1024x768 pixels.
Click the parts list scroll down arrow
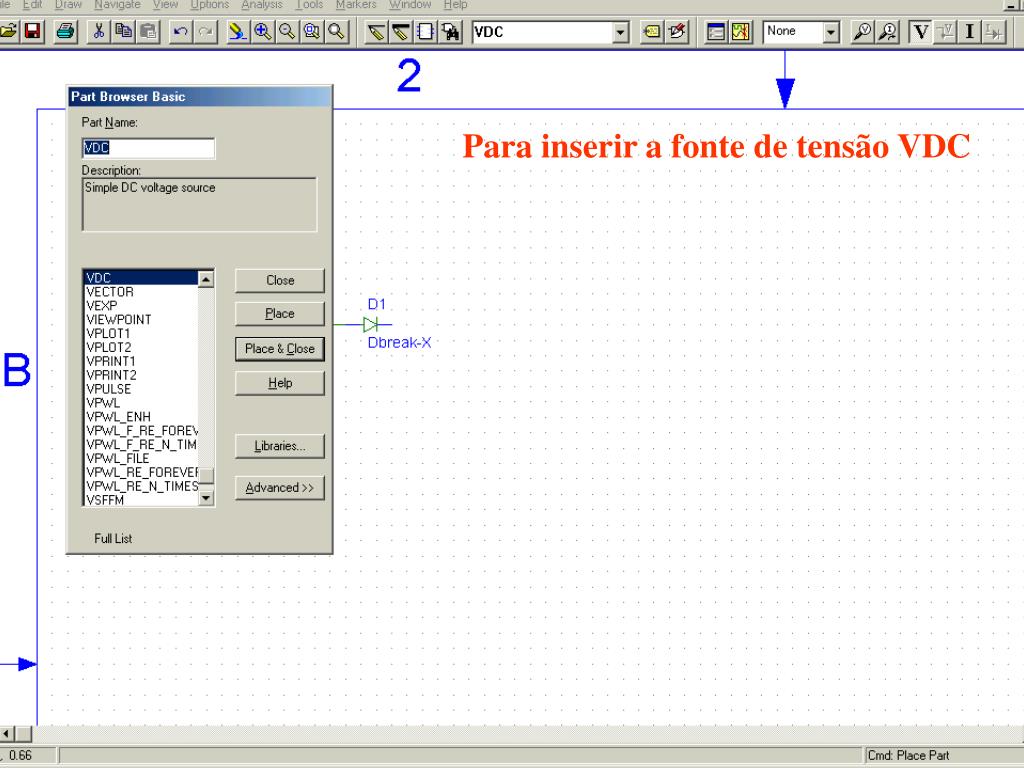(x=206, y=498)
